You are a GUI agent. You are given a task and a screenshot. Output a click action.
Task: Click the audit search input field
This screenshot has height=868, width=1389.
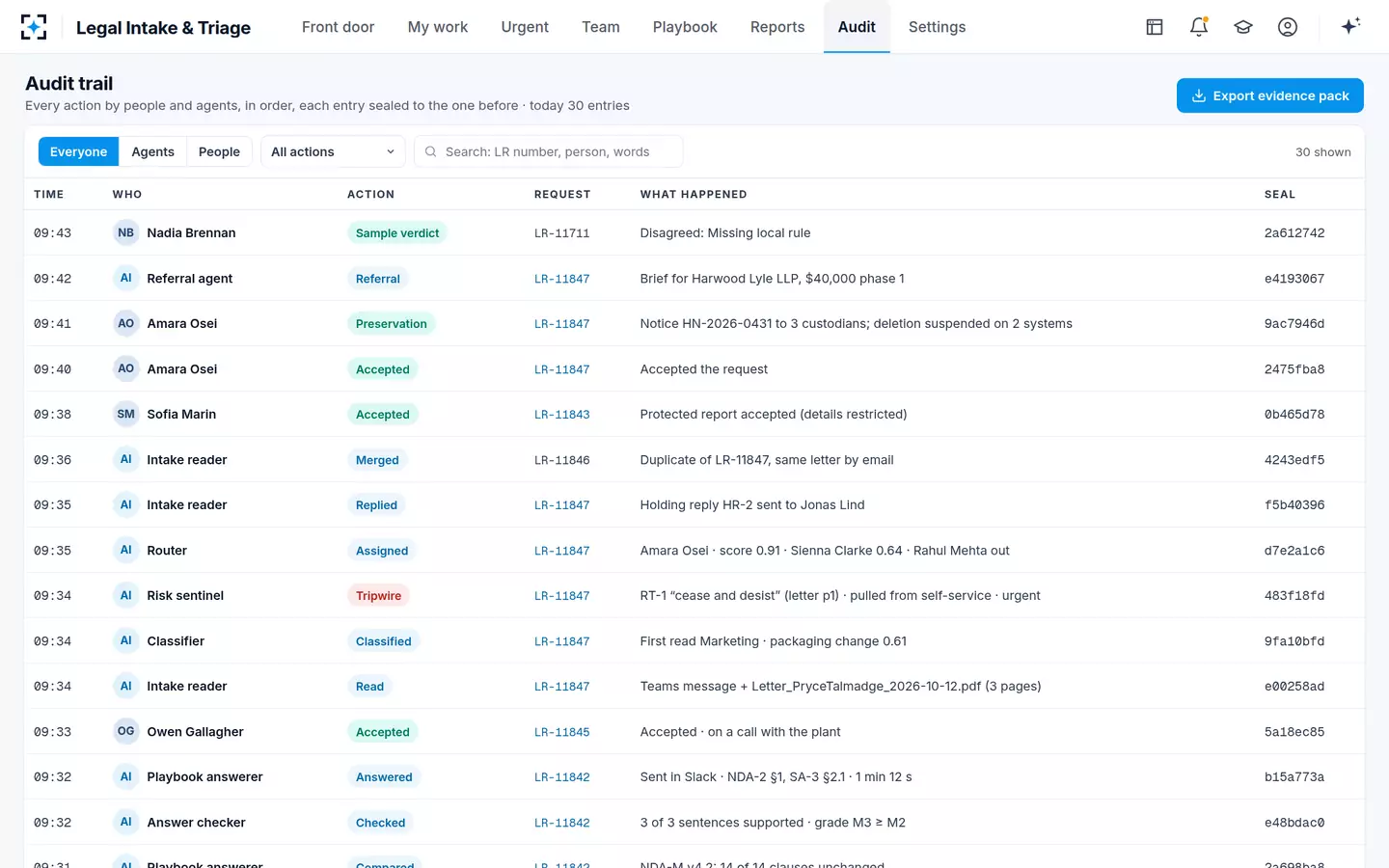548,151
